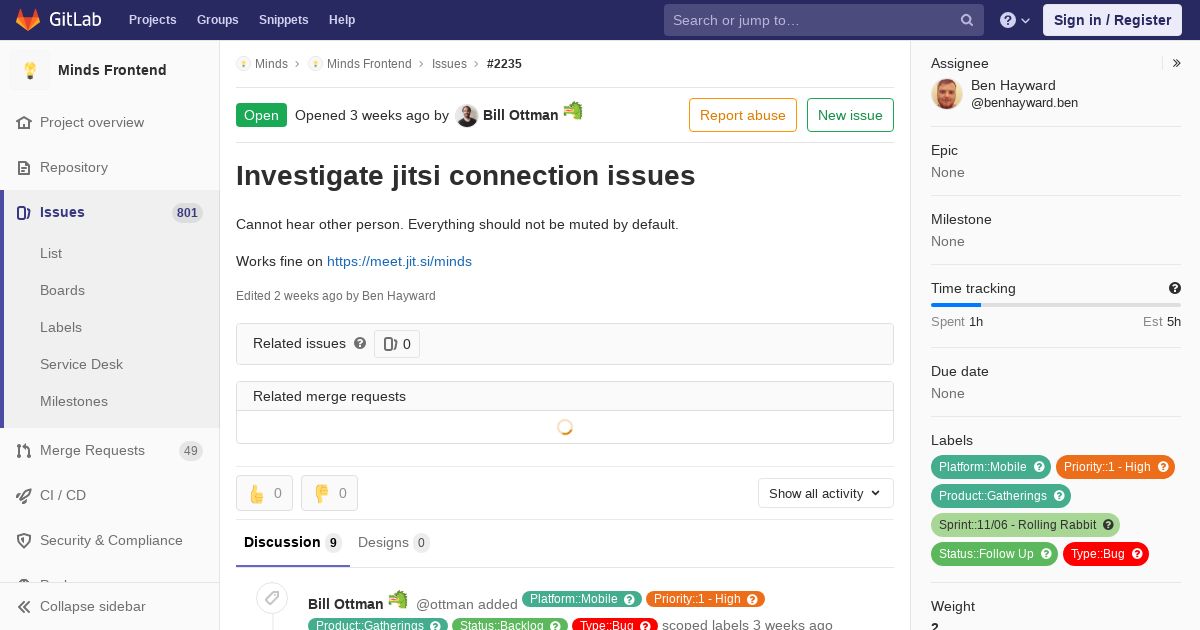1200x630 pixels.
Task: Click help icon on Status::Follow Up label
Action: point(1046,554)
